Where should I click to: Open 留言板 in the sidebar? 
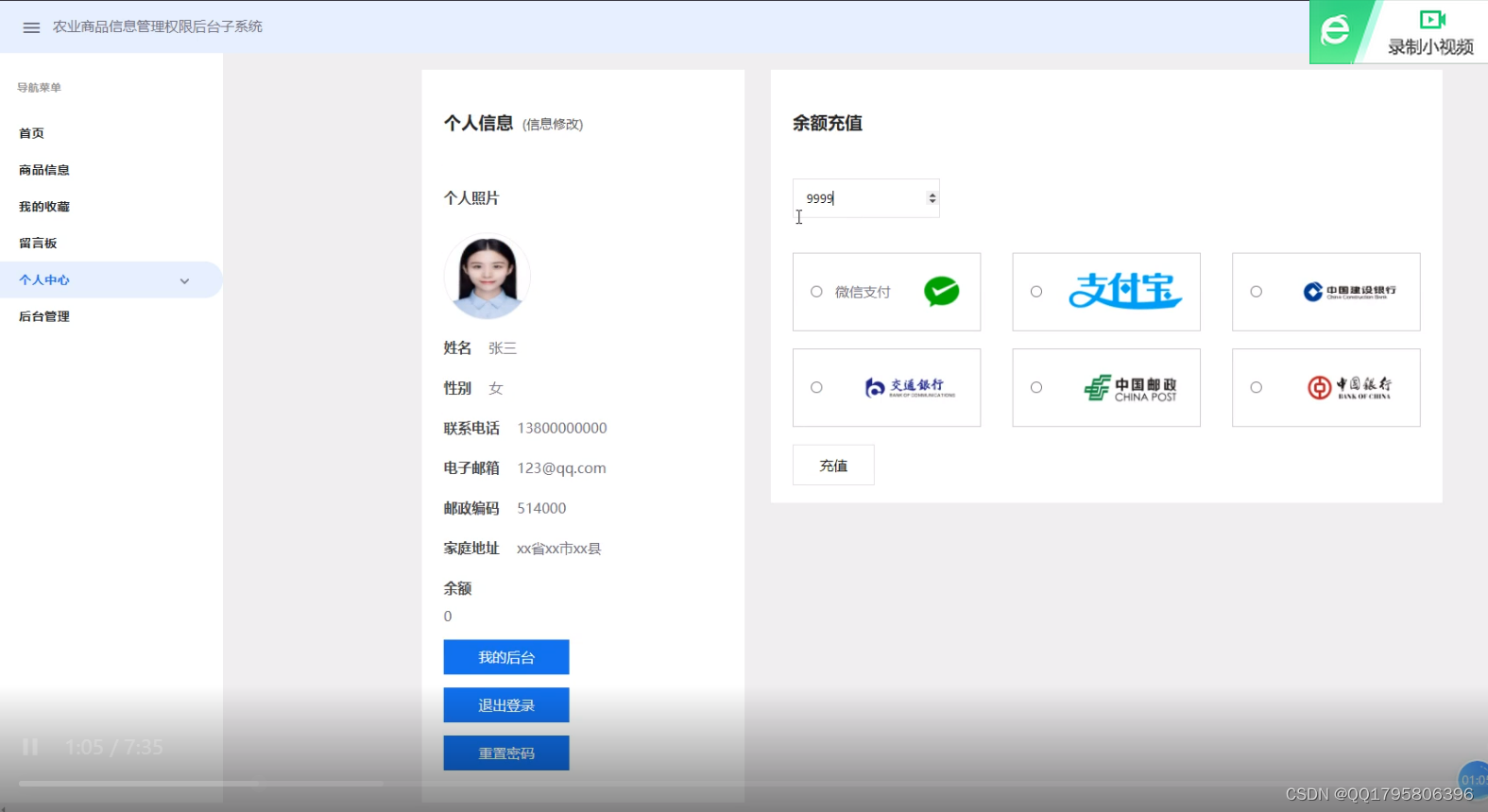coord(38,244)
